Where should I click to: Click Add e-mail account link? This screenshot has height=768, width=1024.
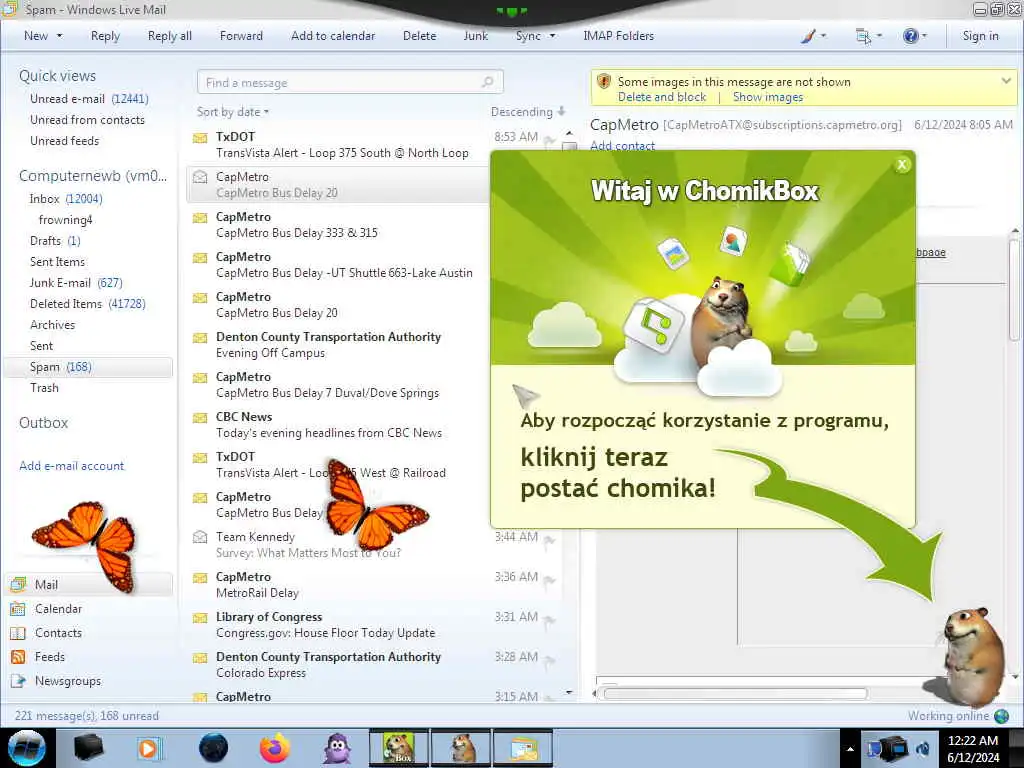point(71,466)
